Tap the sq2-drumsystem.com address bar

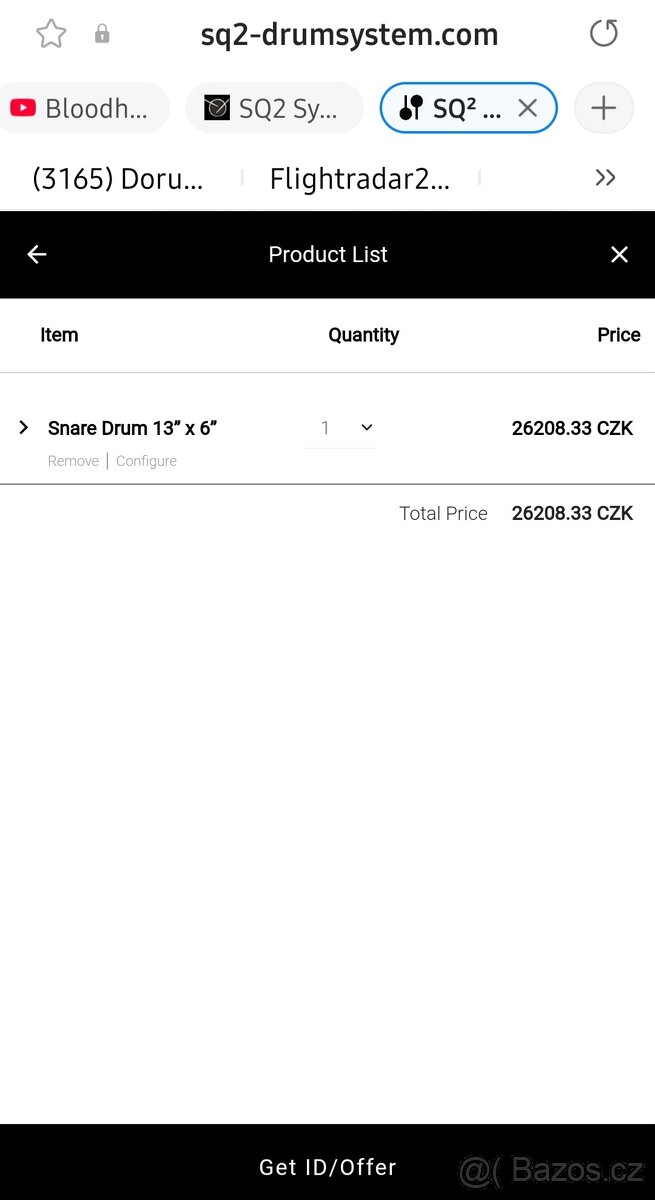[x=349, y=34]
